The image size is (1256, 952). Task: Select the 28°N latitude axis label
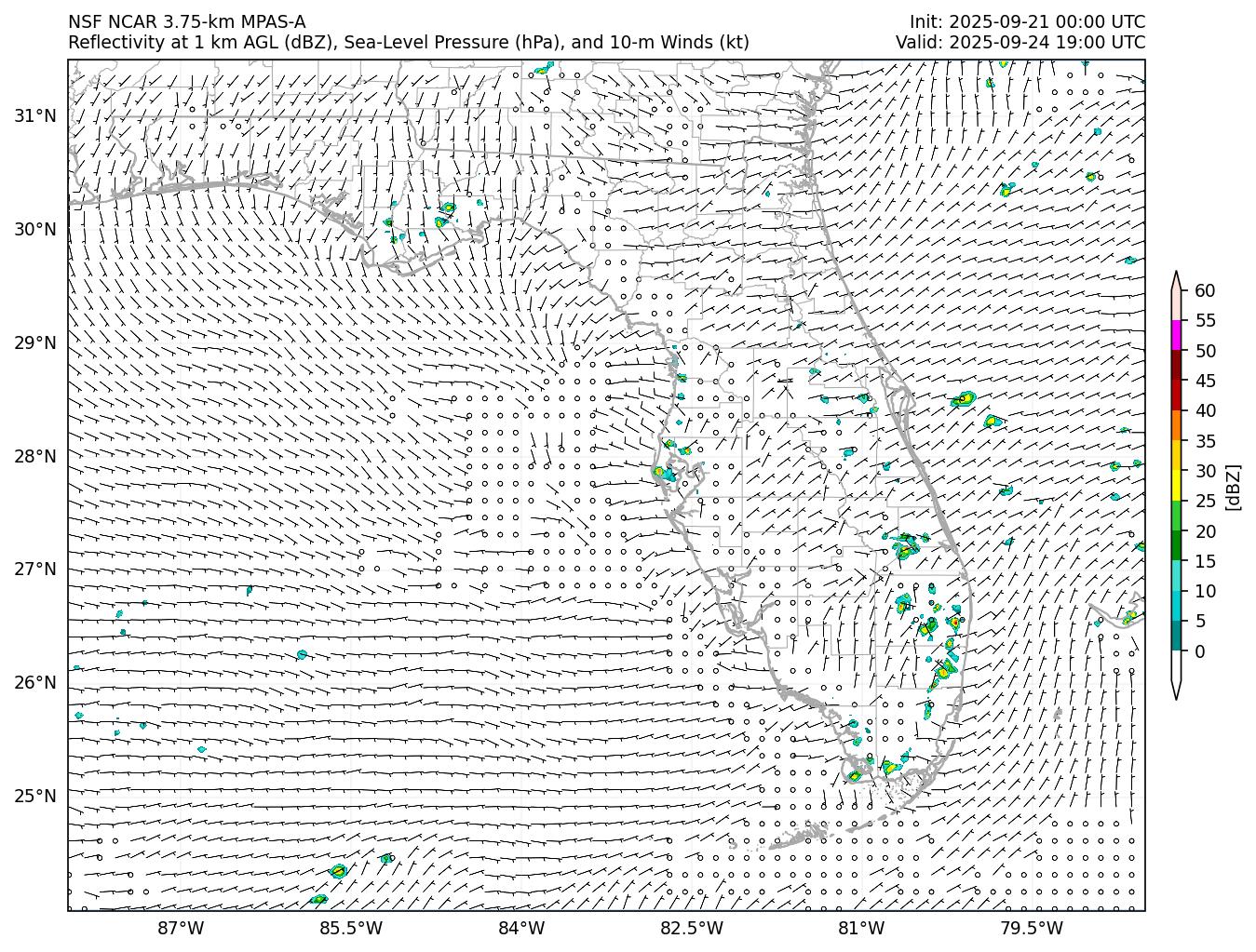pos(35,456)
